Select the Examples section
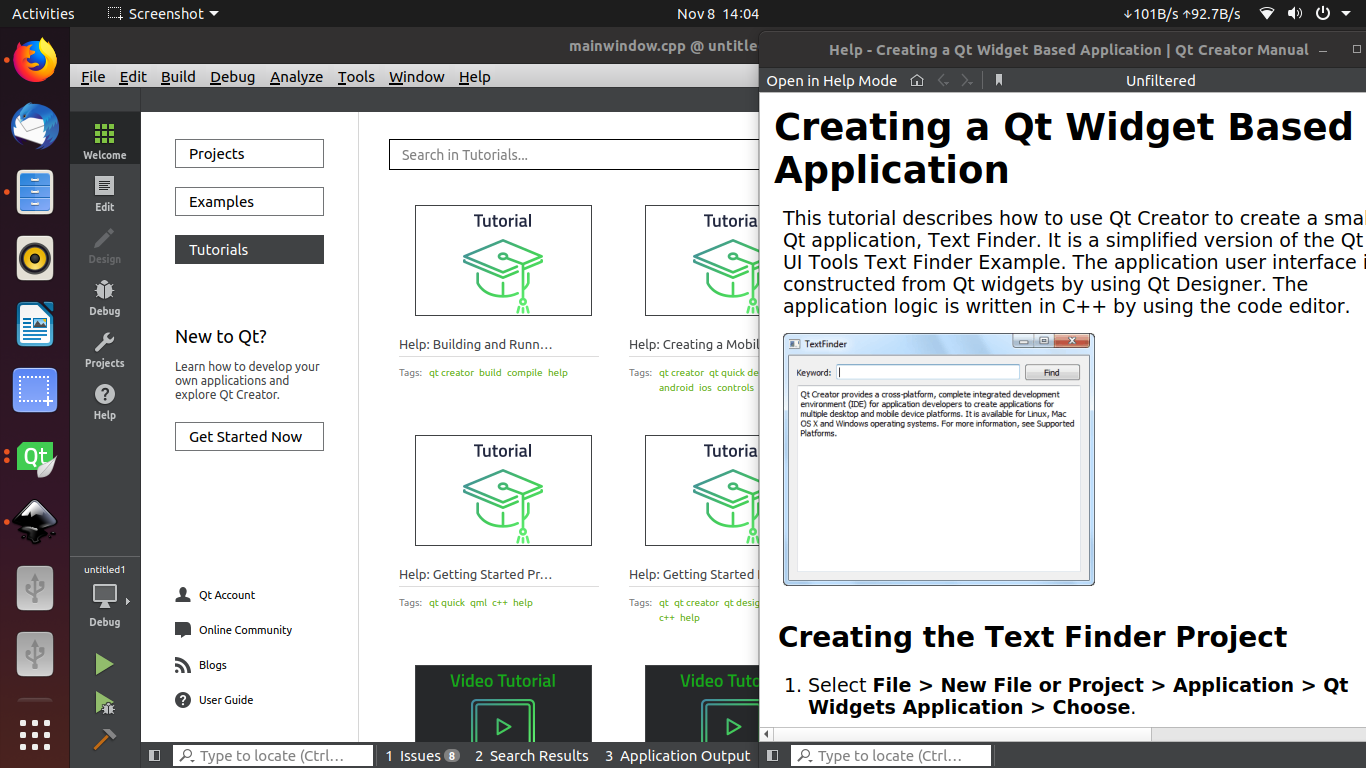 (248, 201)
